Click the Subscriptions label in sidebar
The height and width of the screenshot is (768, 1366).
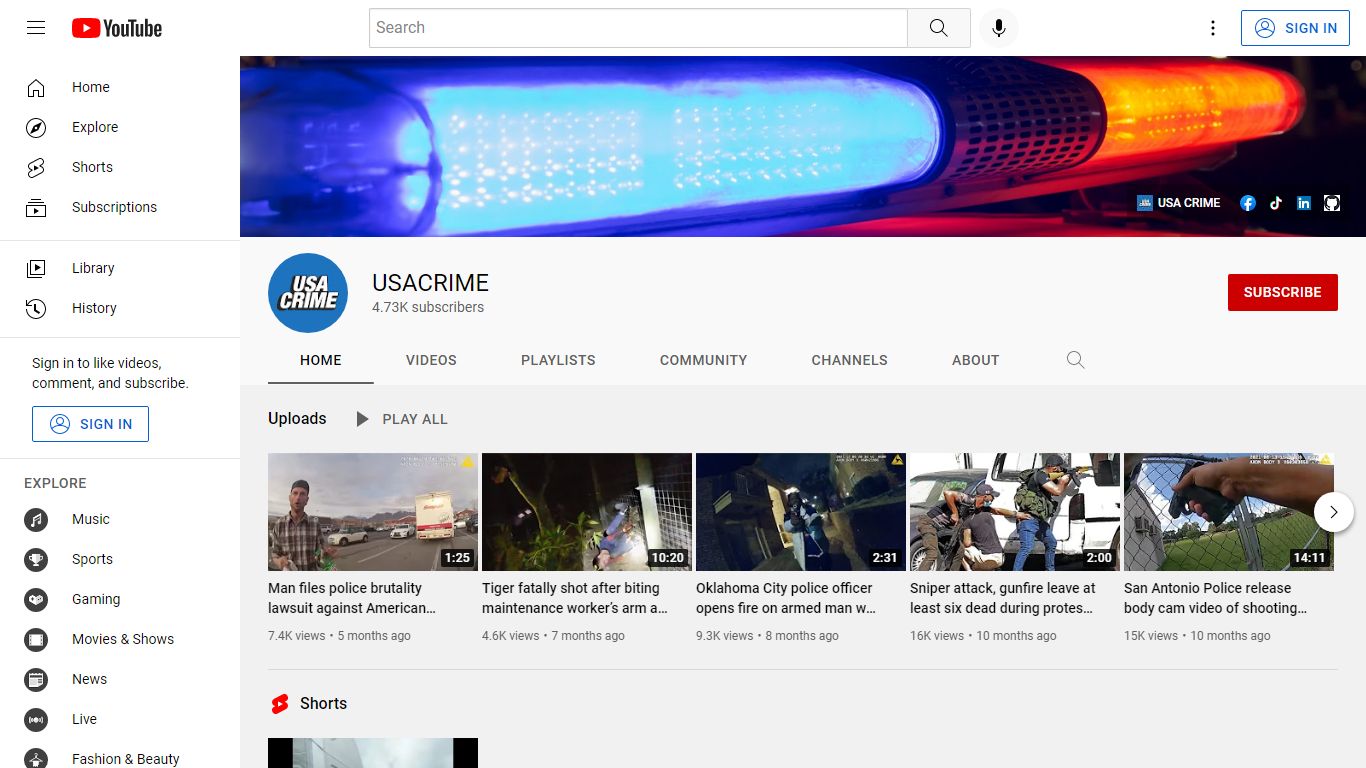(x=114, y=208)
